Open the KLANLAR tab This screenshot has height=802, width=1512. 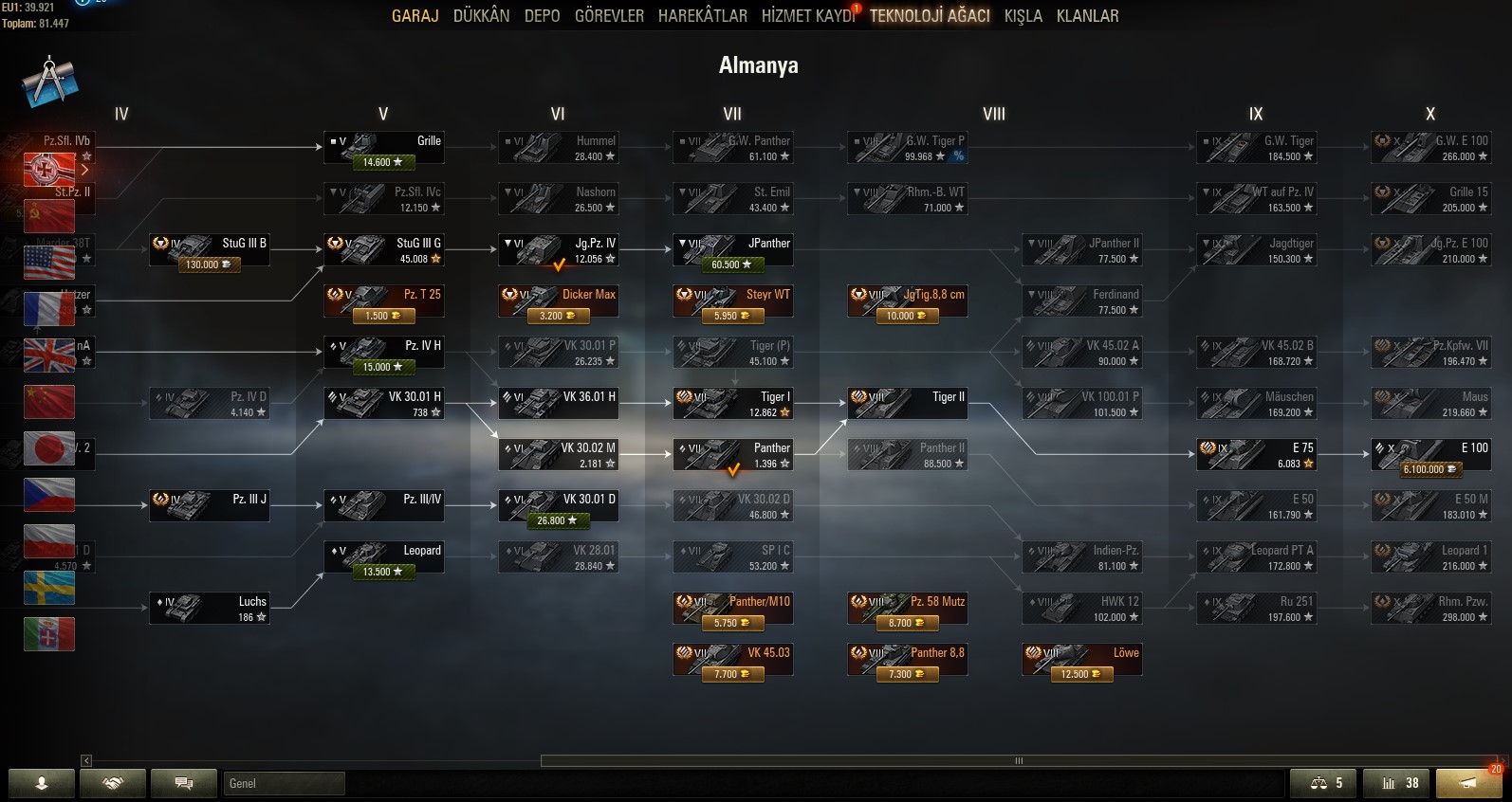tap(1087, 15)
